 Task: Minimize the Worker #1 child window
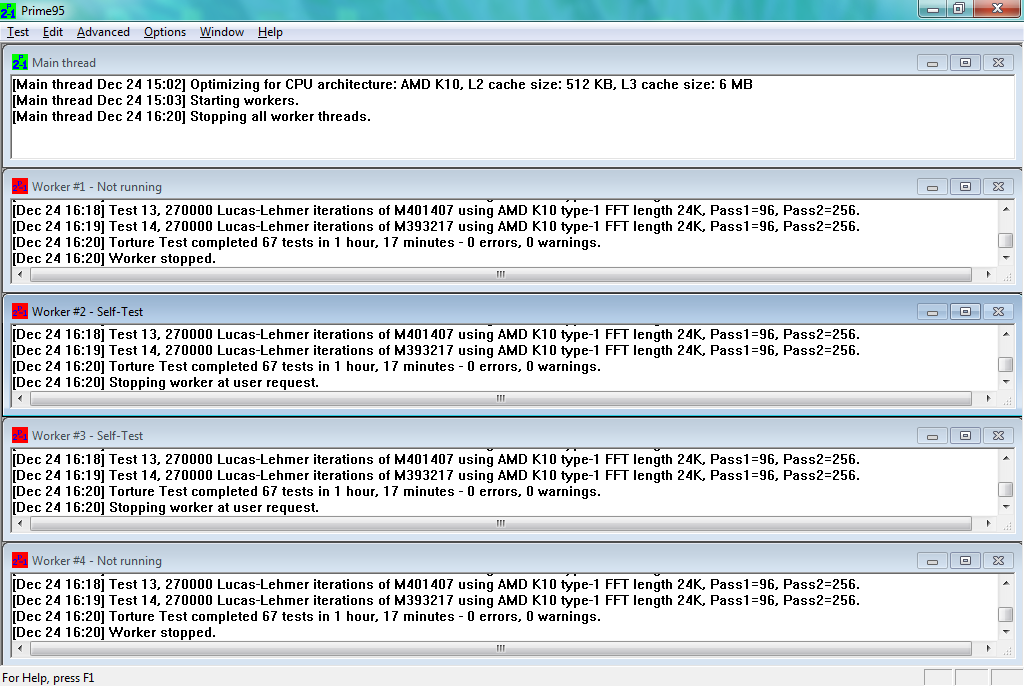point(932,187)
